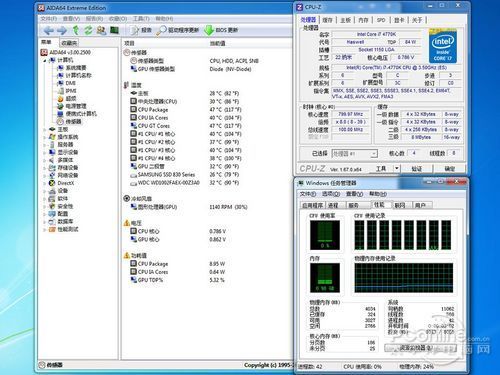Select 传感器 sensor item in the tree
Viewport: 500px width, 375px height.
click(70, 121)
